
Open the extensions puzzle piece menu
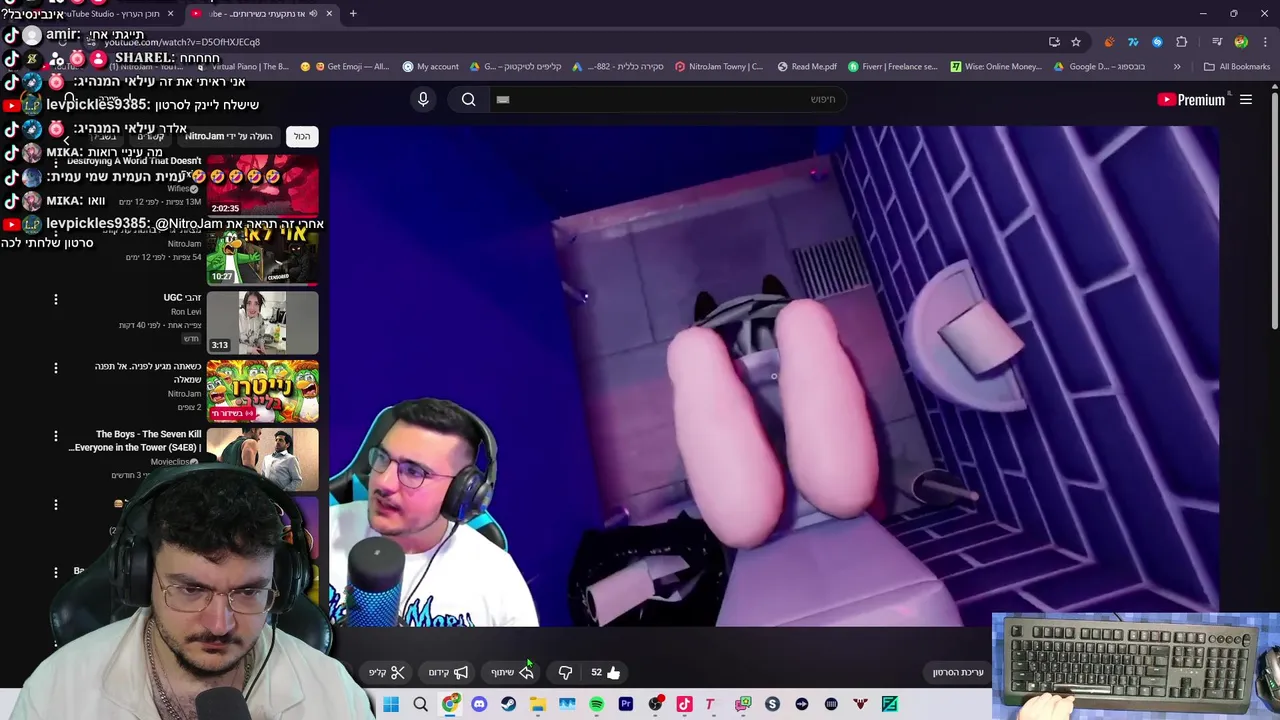point(1182,42)
